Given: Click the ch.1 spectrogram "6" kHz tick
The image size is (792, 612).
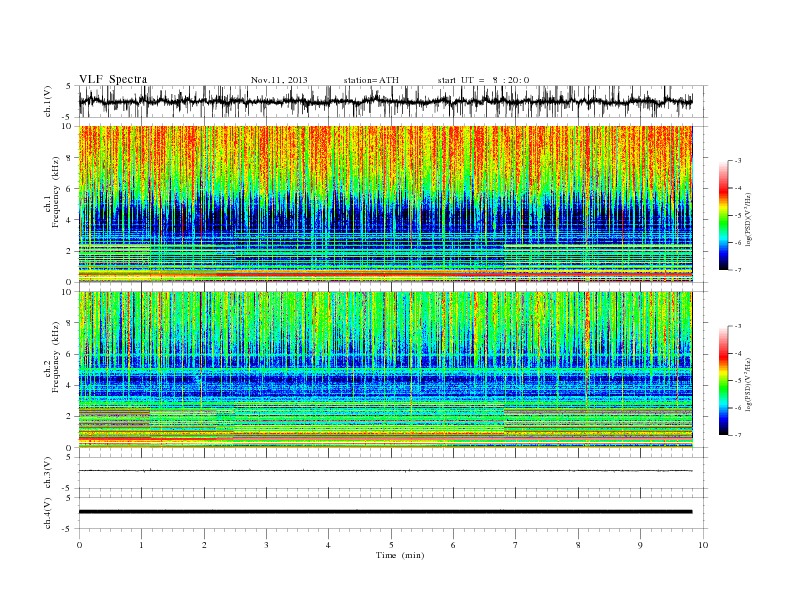Looking at the screenshot, I should [x=71, y=188].
